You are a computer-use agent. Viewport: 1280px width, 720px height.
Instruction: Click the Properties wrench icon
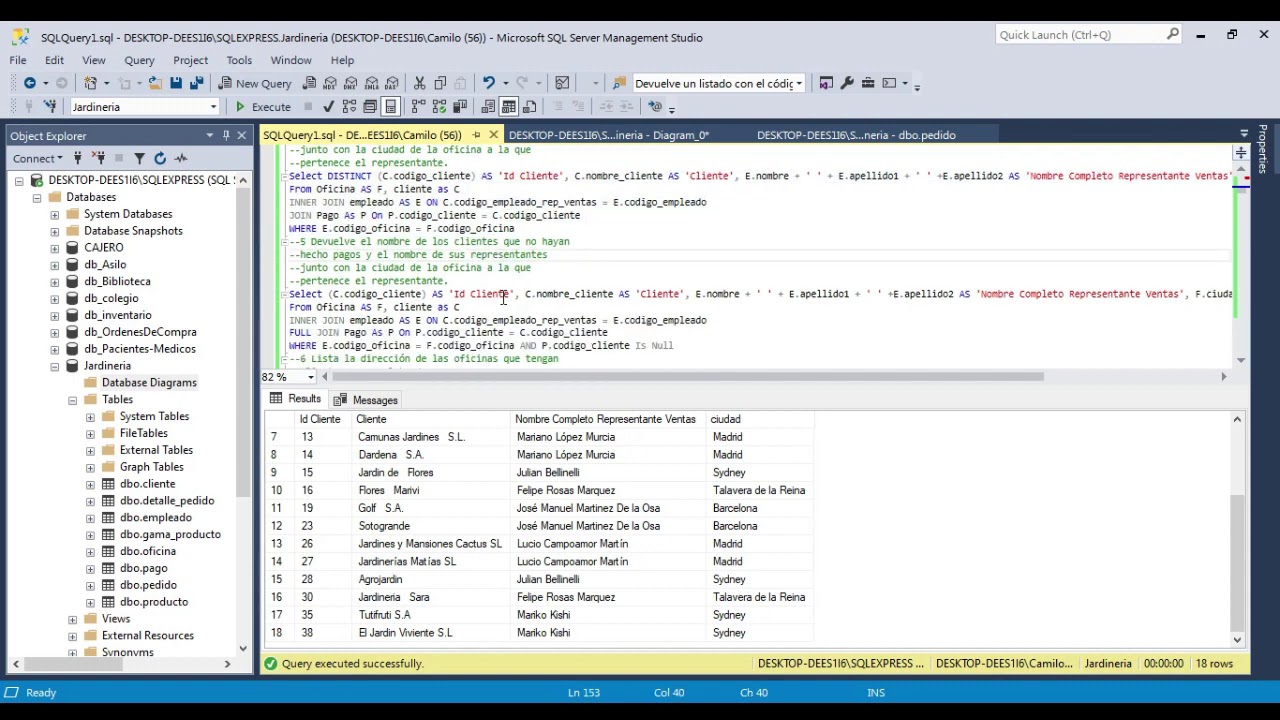pos(847,83)
